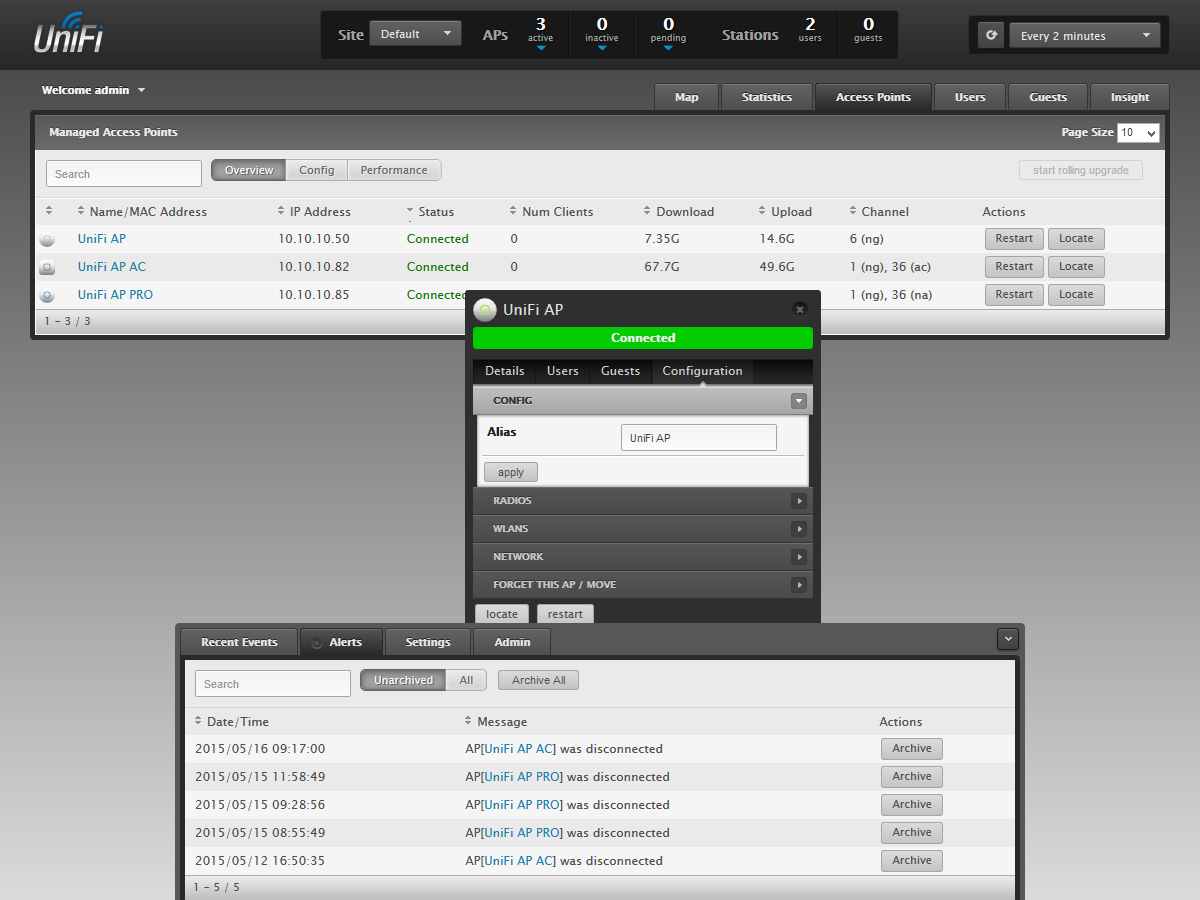Open the Statistics tab
The width and height of the screenshot is (1200, 900).
coord(767,97)
